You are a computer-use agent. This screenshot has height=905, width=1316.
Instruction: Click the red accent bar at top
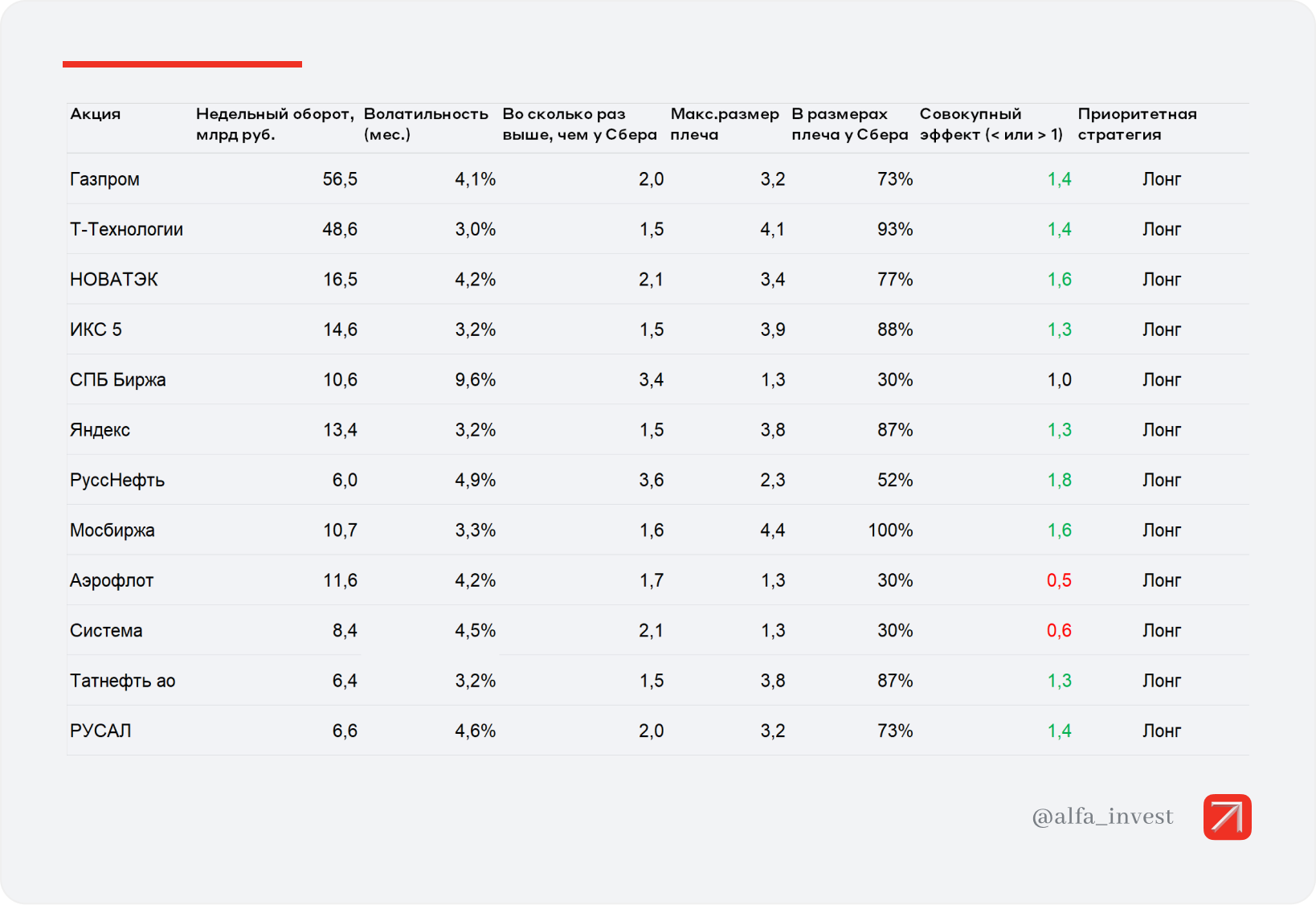point(182,64)
